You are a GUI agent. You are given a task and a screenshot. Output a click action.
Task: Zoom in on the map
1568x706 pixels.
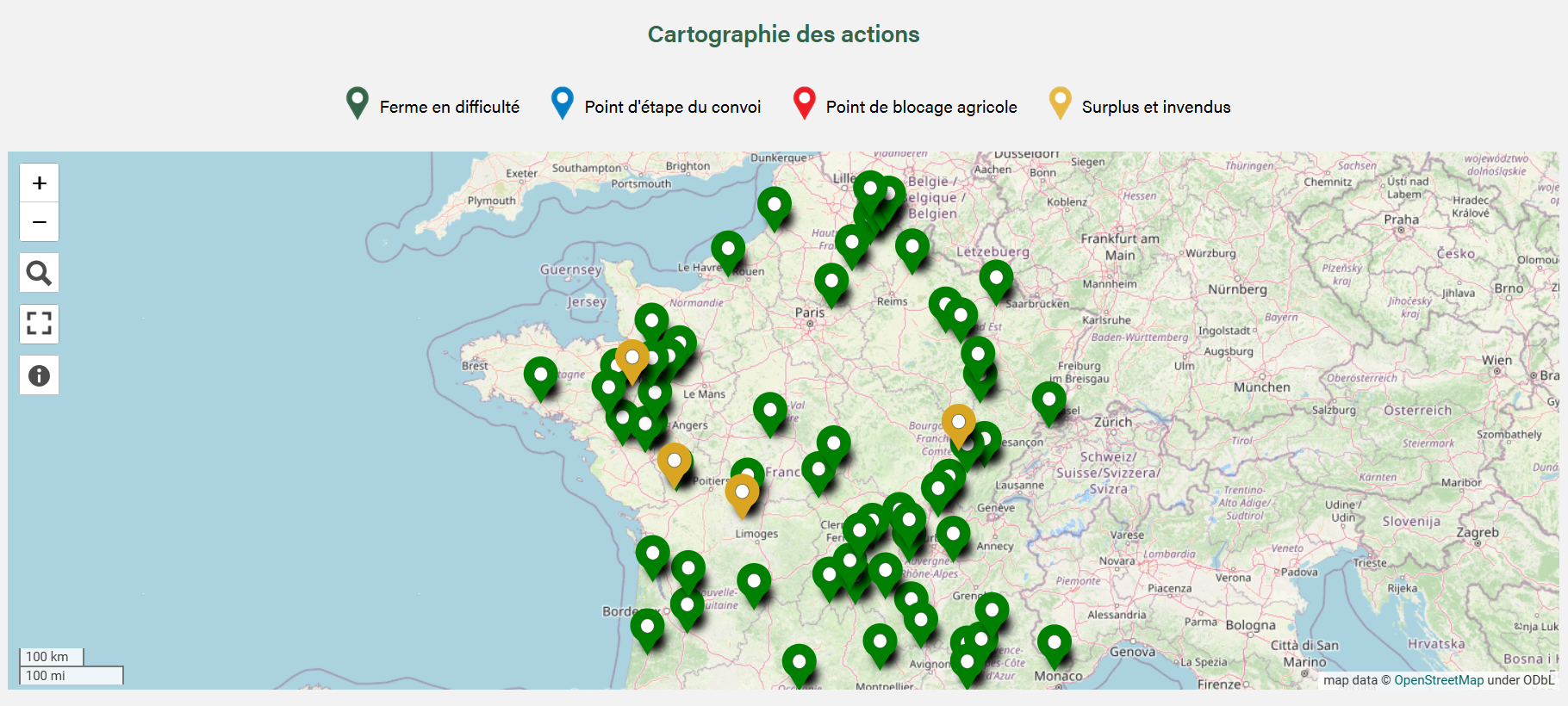coord(40,183)
